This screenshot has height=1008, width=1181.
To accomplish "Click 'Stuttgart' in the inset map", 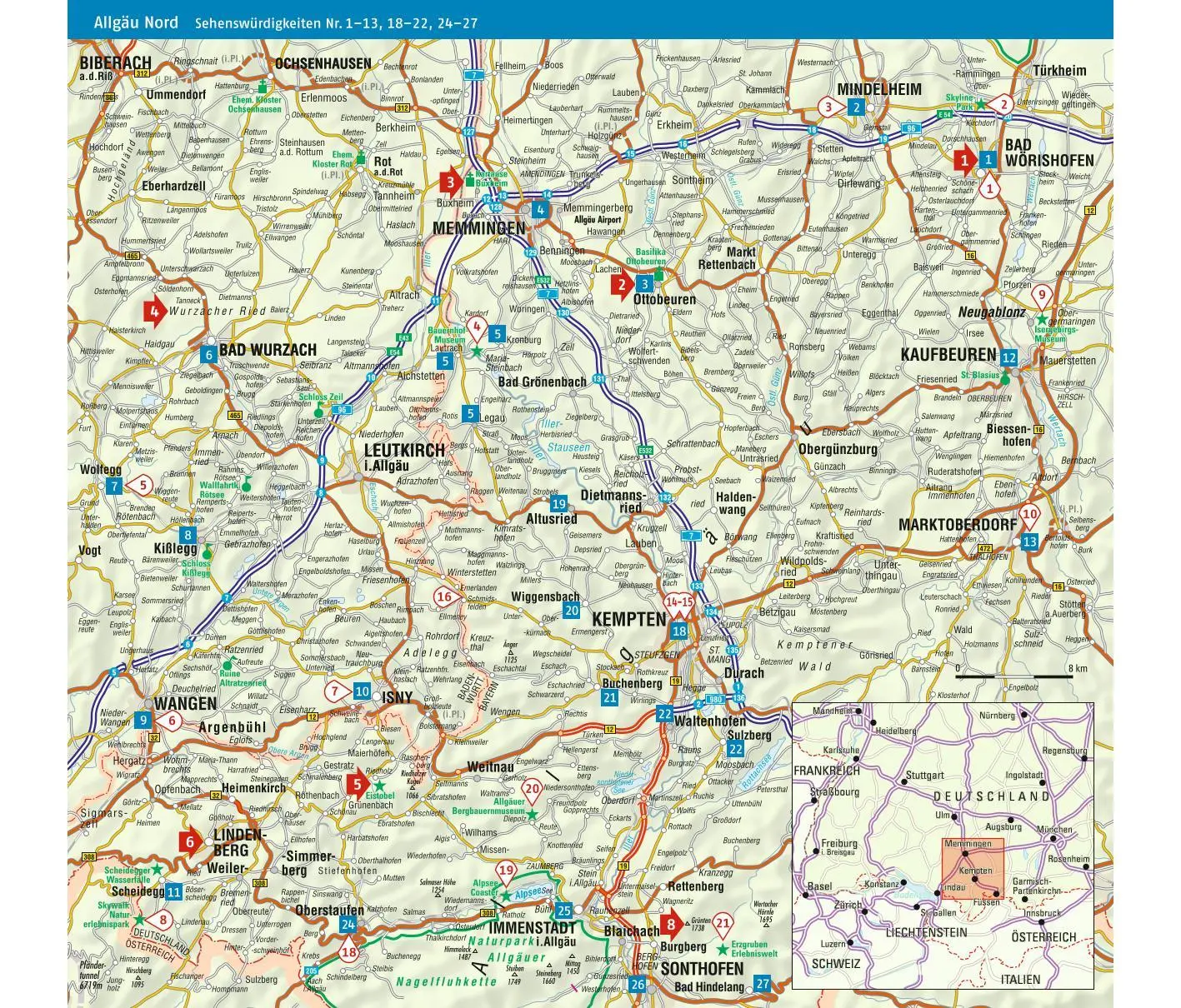I will tap(924, 775).
